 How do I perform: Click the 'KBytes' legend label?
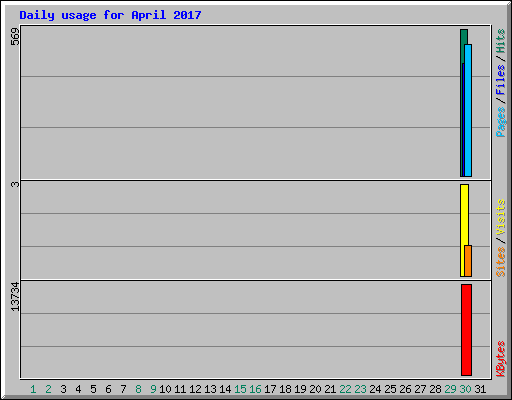pos(500,359)
